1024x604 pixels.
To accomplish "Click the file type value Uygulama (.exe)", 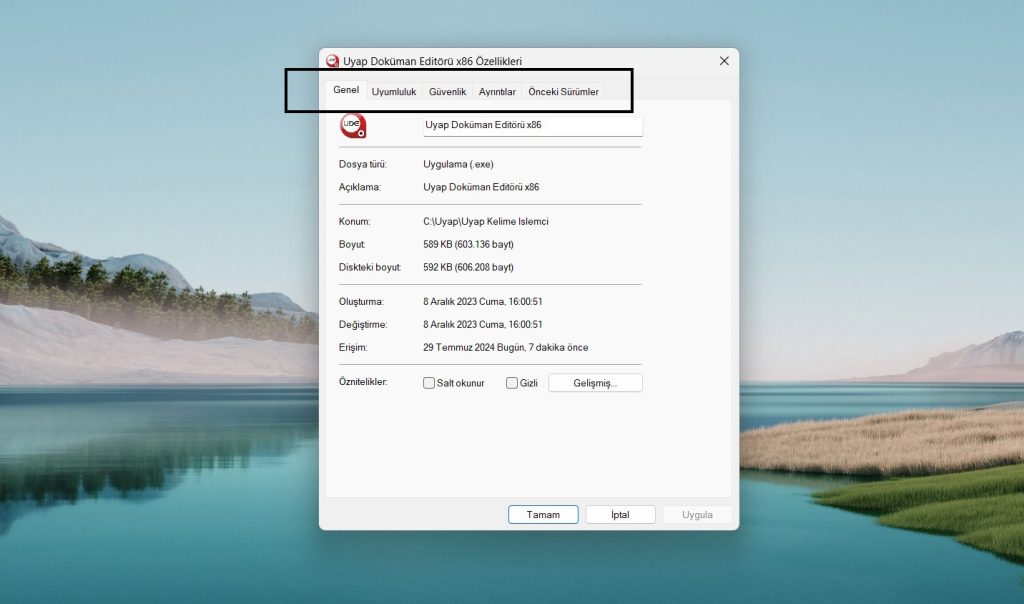I will pos(458,164).
